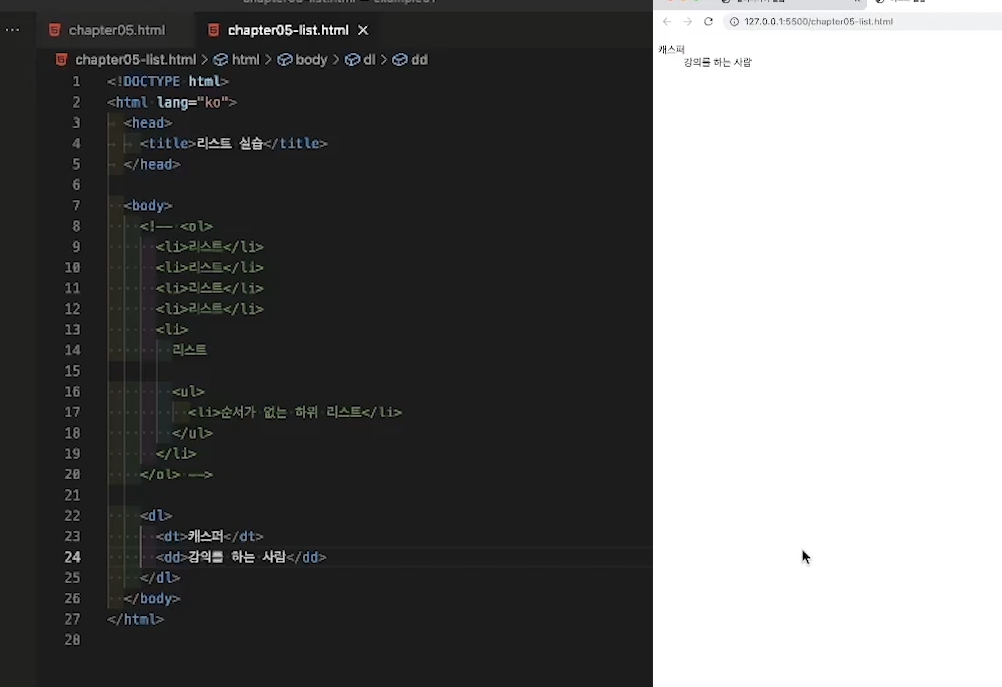Click the symbol icon before body breadcrumb
The height and width of the screenshot is (687, 1002).
284,59
